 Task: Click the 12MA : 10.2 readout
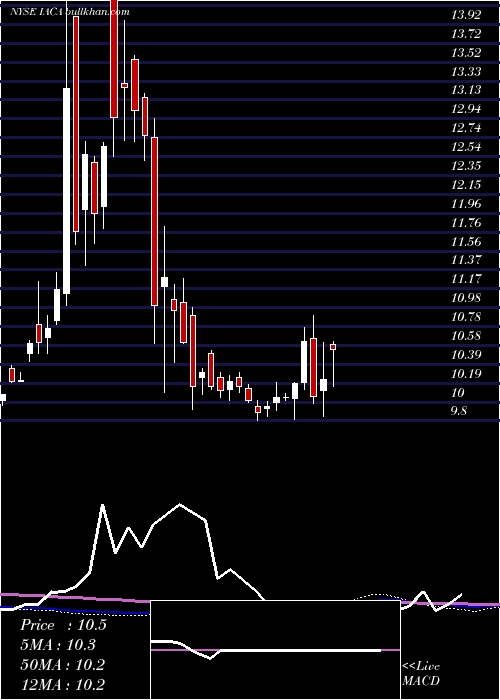(x=62, y=684)
